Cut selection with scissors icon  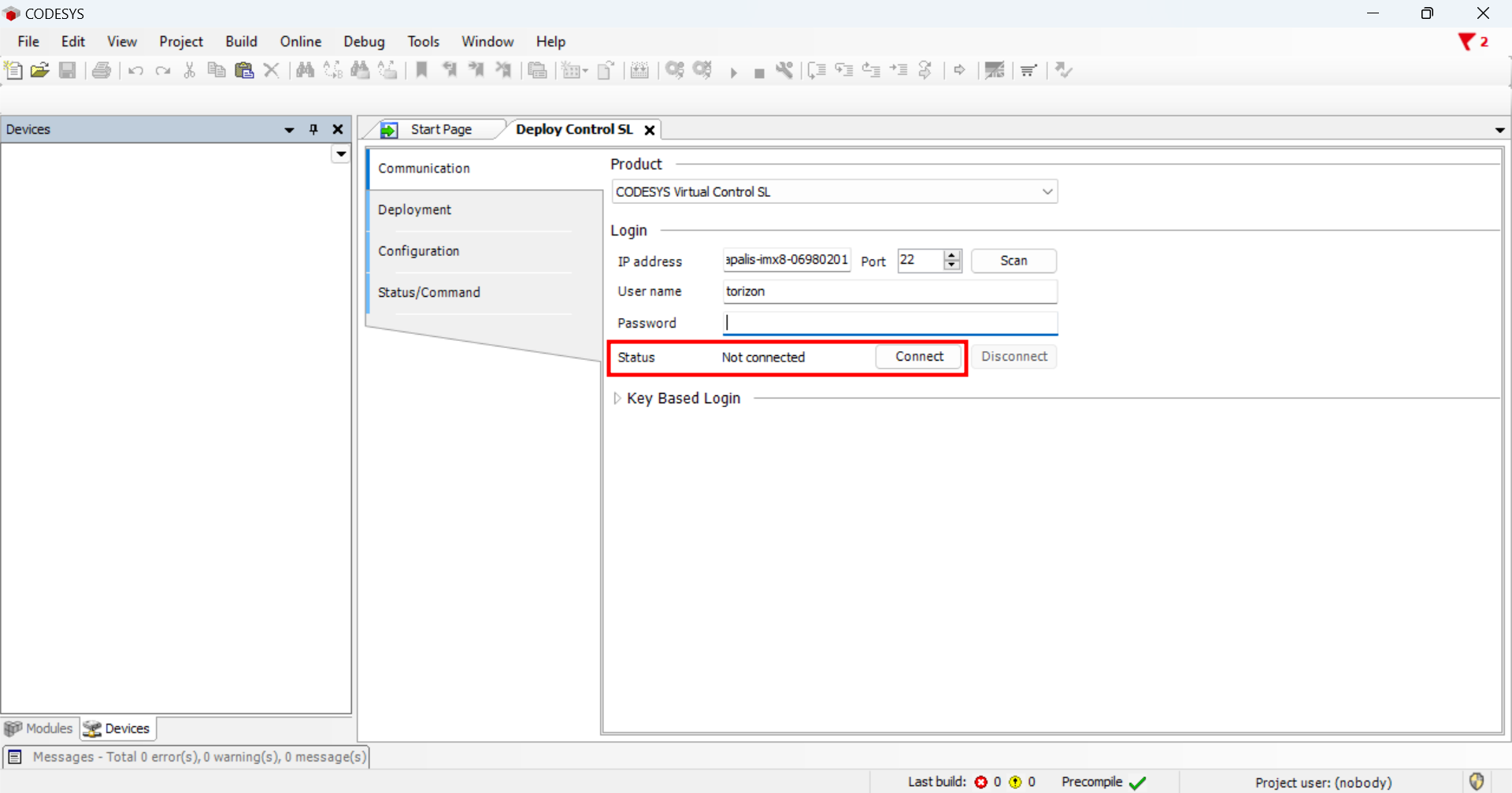(x=190, y=70)
